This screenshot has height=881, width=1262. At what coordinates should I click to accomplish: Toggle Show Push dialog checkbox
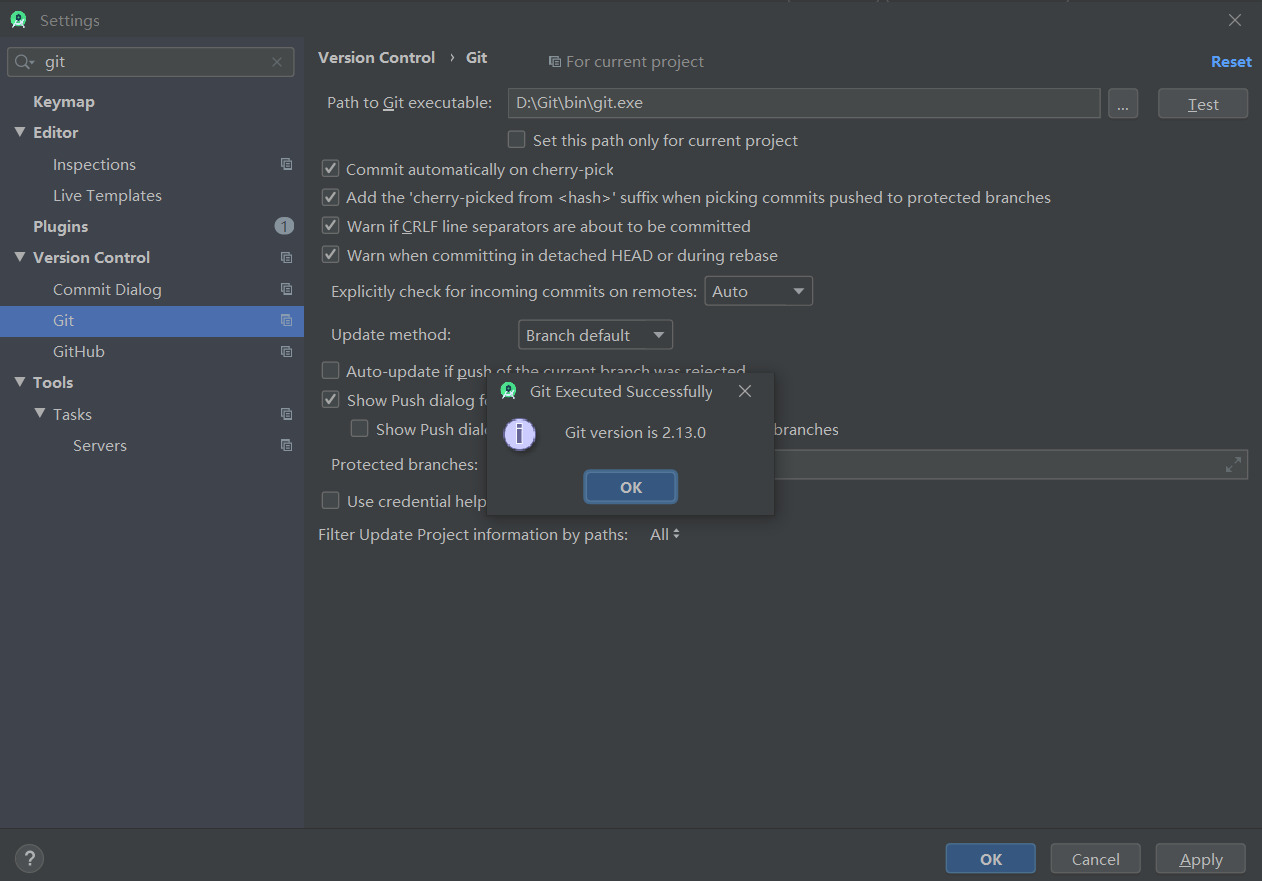coord(330,400)
